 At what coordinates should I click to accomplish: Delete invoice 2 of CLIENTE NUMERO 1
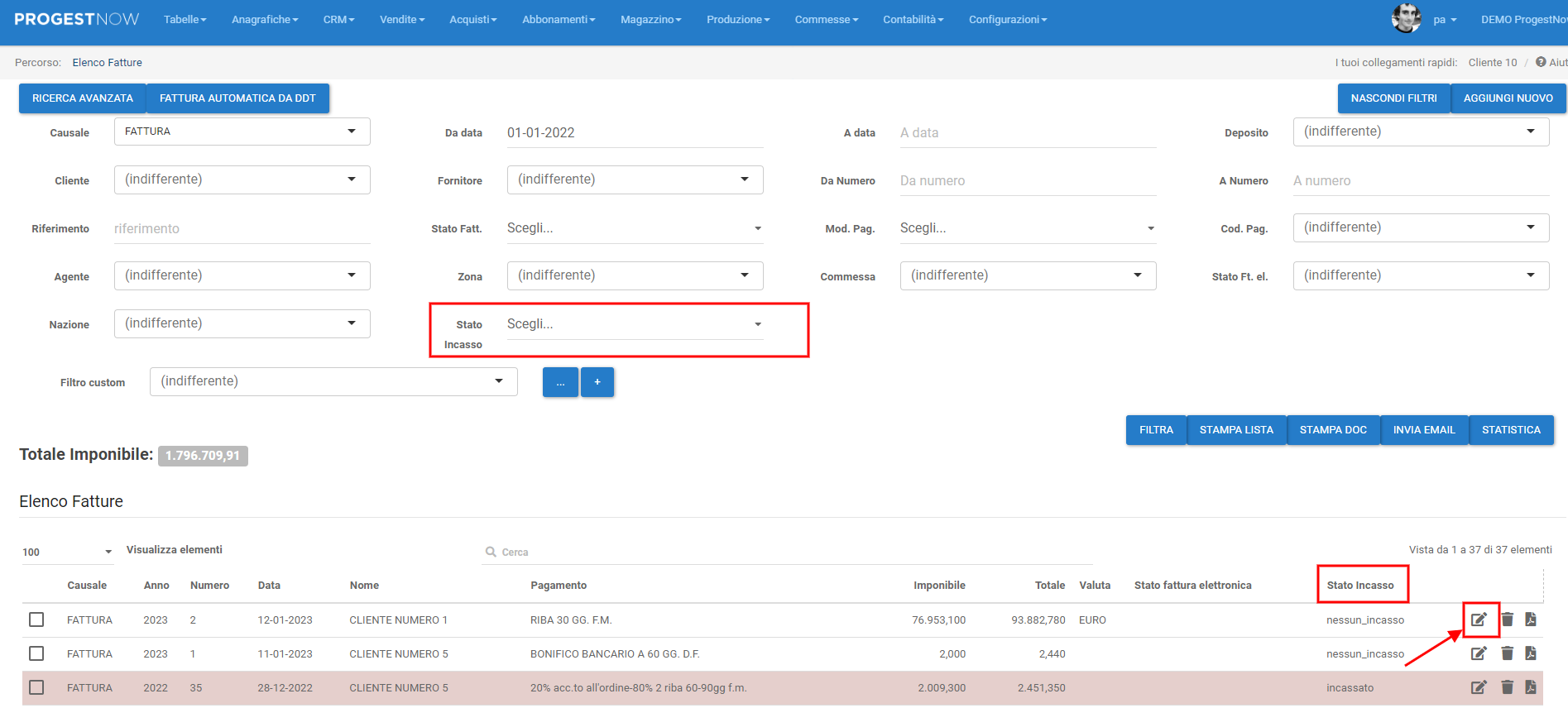pyautogui.click(x=1508, y=619)
